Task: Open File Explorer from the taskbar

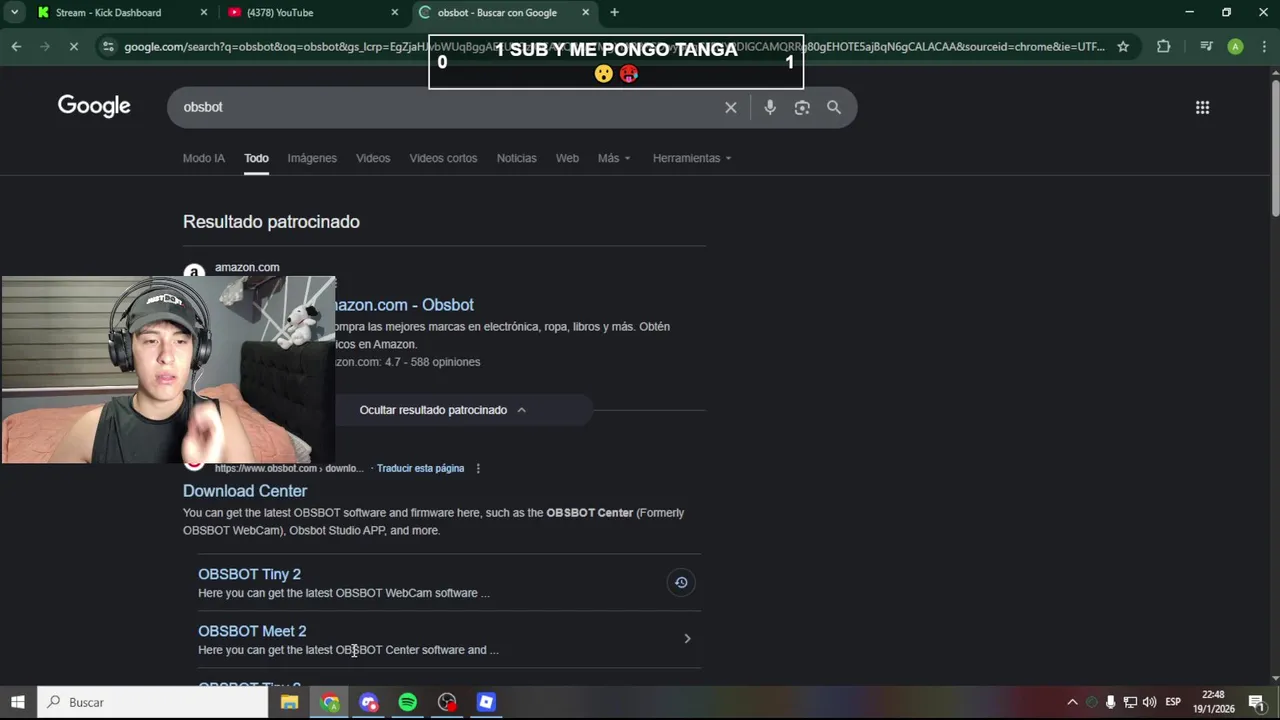Action: 289,702
